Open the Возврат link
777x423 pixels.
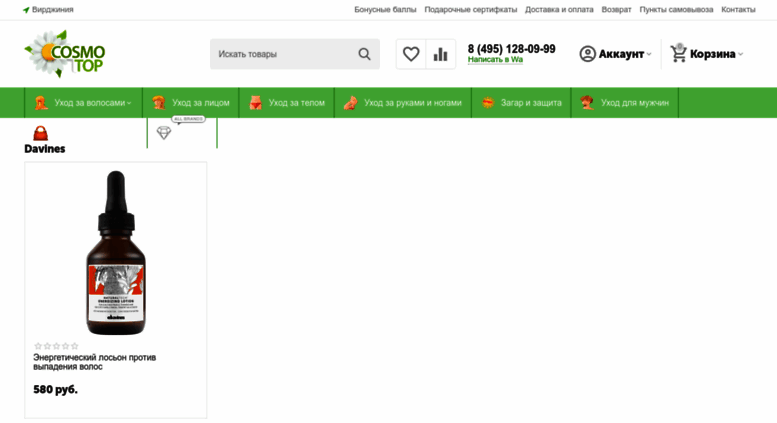point(616,9)
